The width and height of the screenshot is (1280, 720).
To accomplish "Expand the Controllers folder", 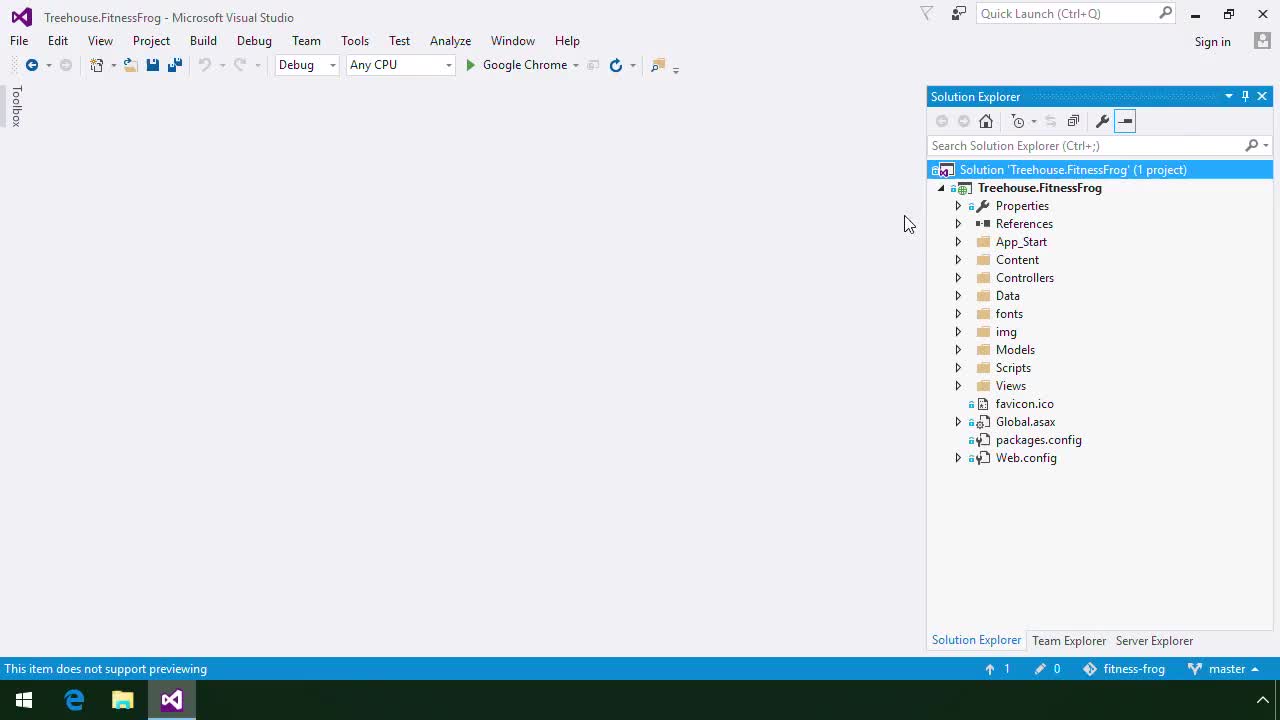I will tap(958, 278).
